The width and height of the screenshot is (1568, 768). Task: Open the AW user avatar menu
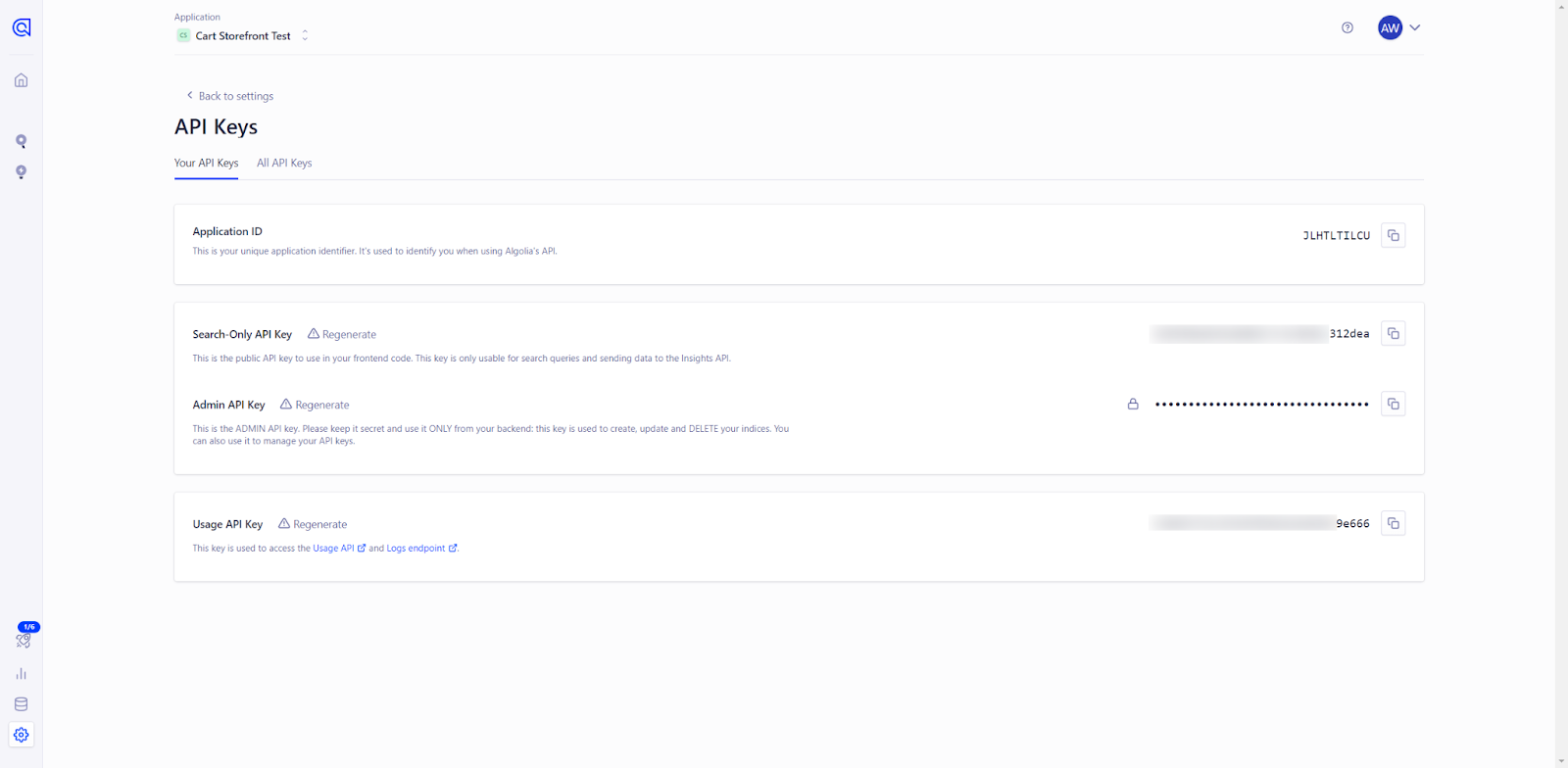tap(1390, 27)
